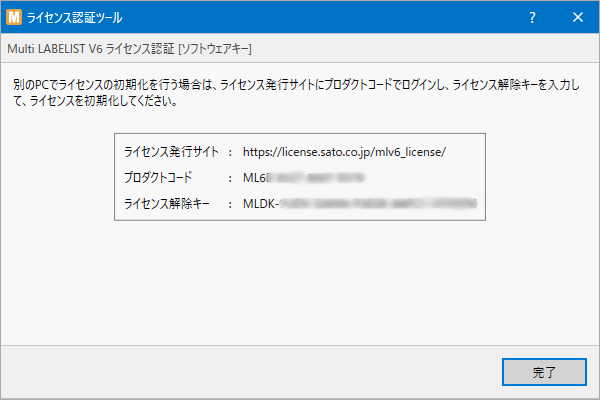
Task: Close the ライセンス認証ツール window
Action: pos(577,17)
